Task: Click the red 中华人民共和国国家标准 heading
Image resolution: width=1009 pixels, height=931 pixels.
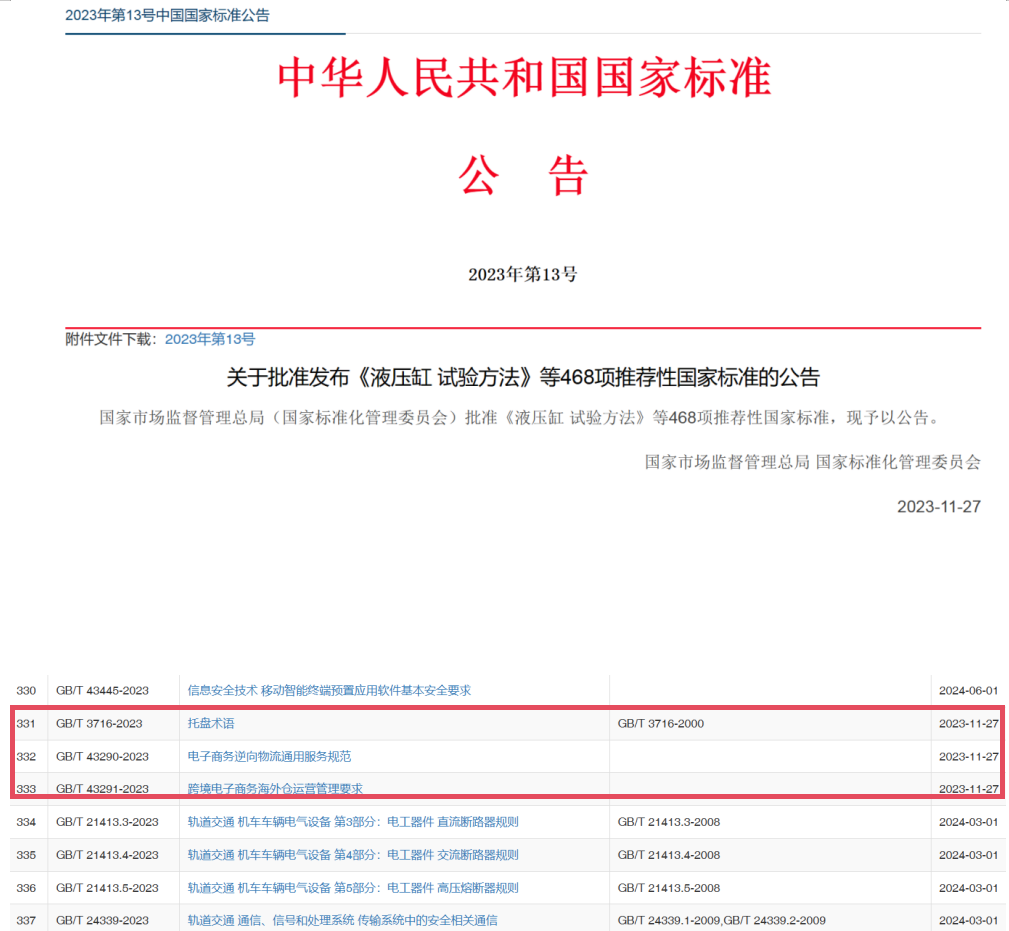Action: (x=523, y=79)
